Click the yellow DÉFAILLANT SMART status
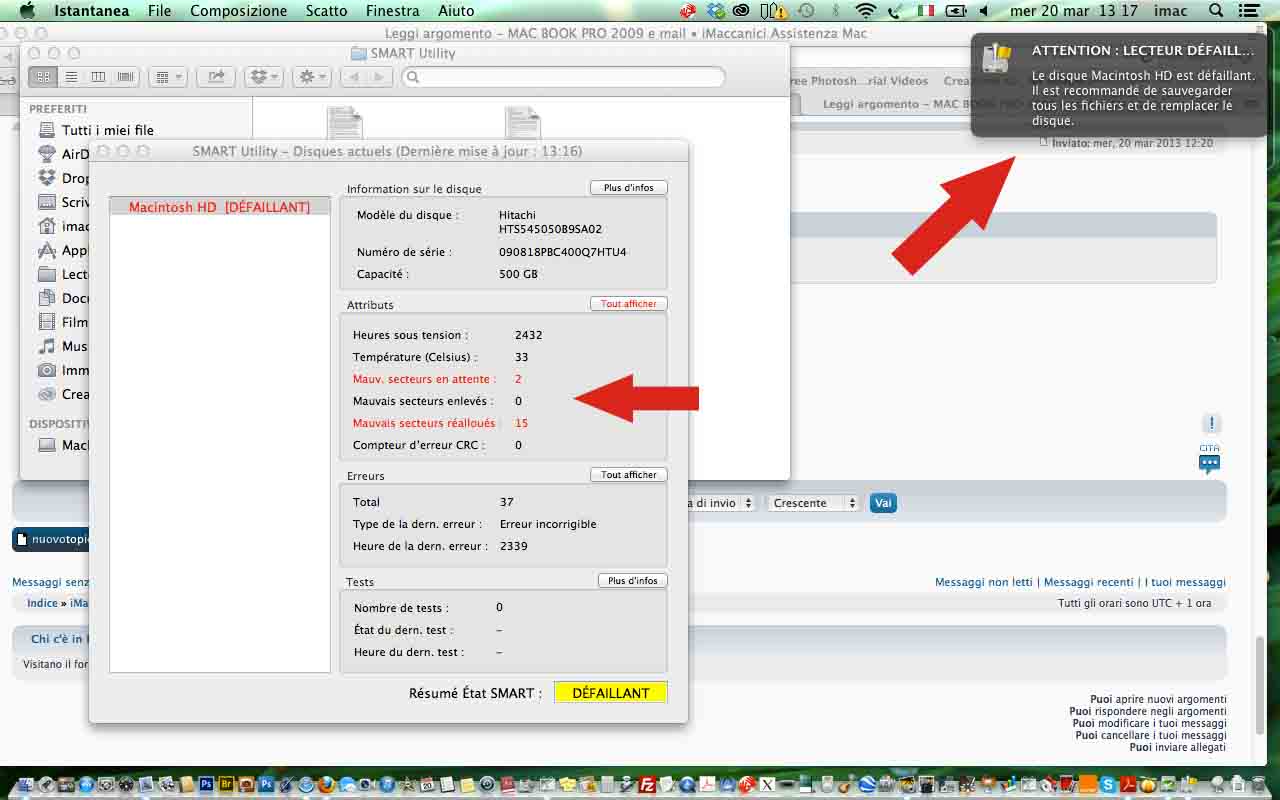1280x800 pixels. coord(610,693)
